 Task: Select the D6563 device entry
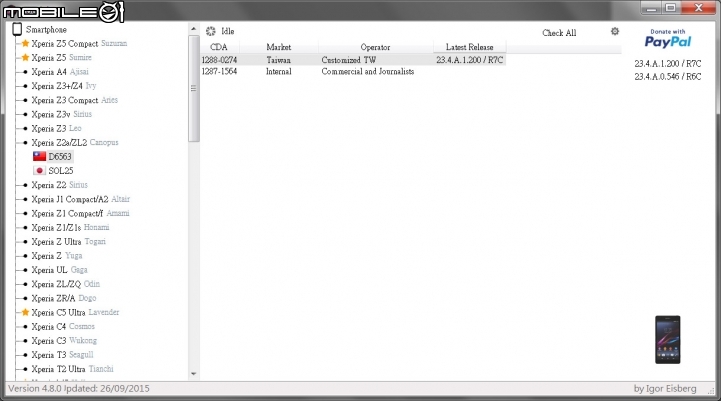click(60, 156)
